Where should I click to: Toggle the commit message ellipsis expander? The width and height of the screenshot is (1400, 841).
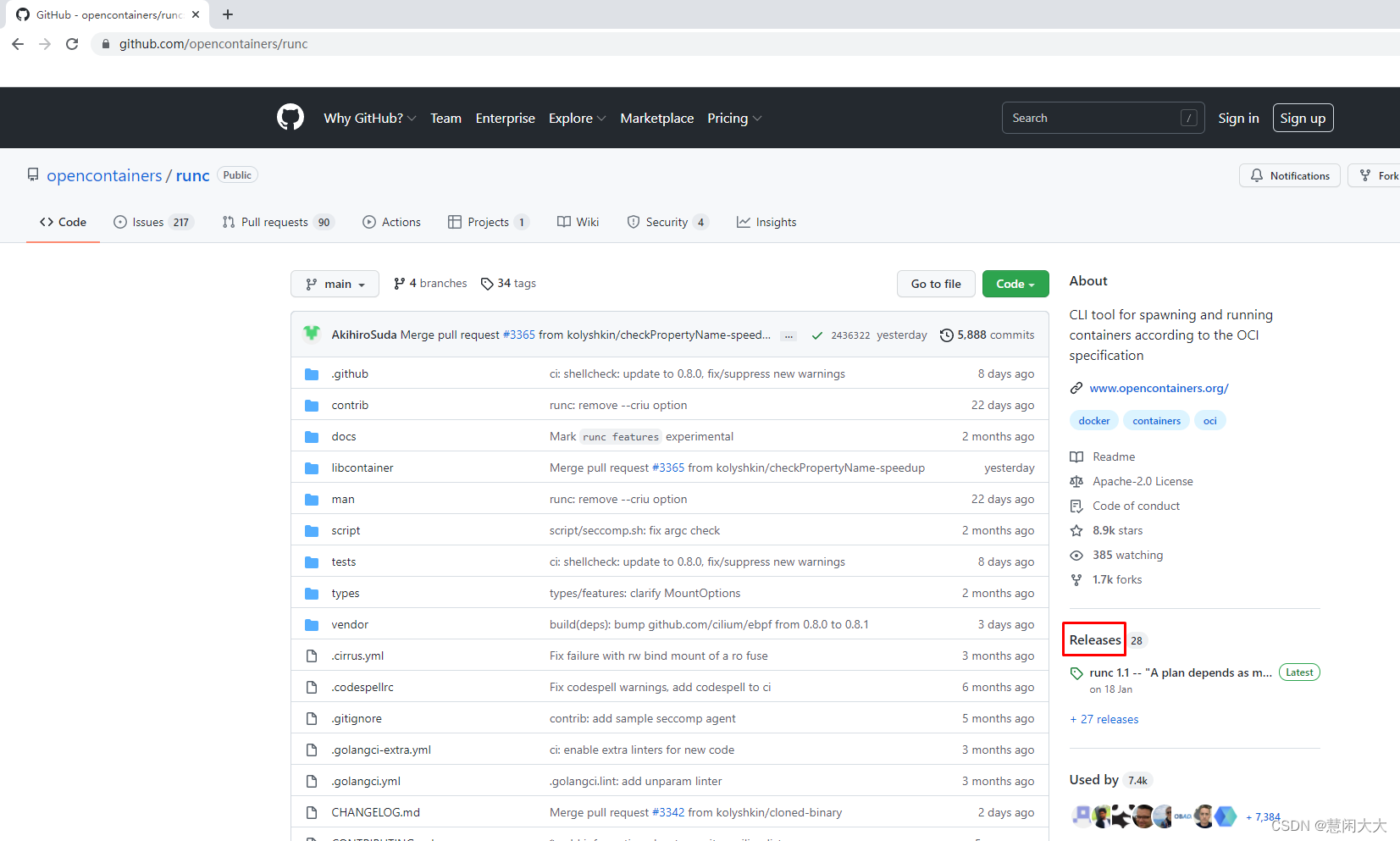788,335
